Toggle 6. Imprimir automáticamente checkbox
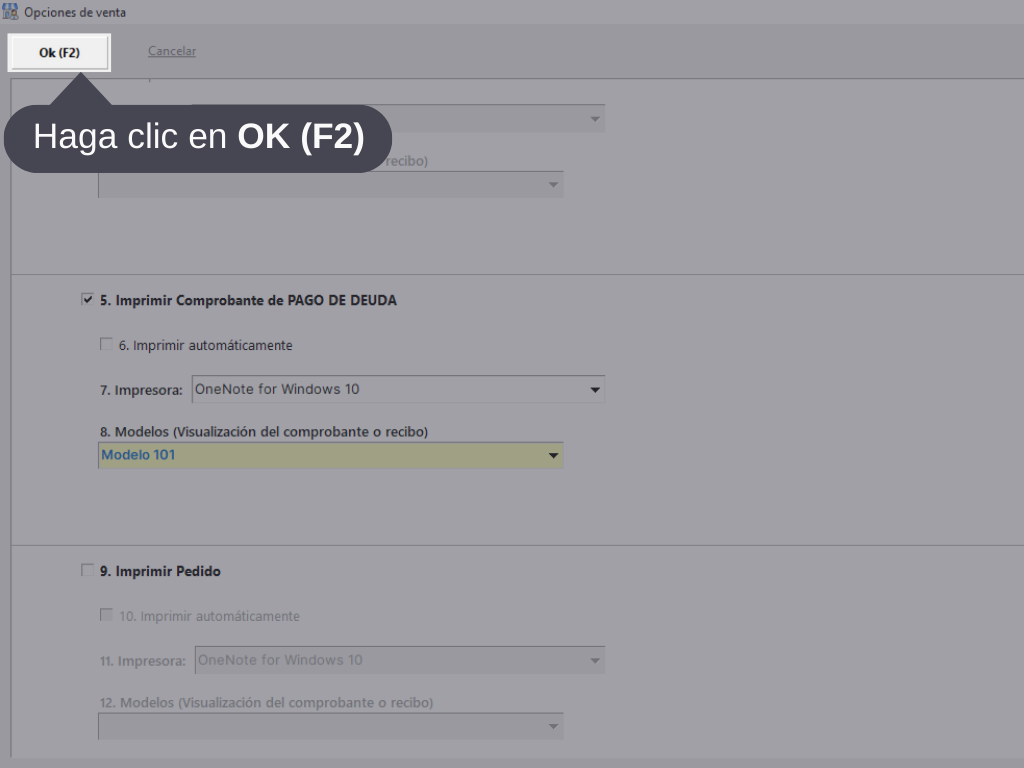This screenshot has height=768, width=1024. (106, 344)
